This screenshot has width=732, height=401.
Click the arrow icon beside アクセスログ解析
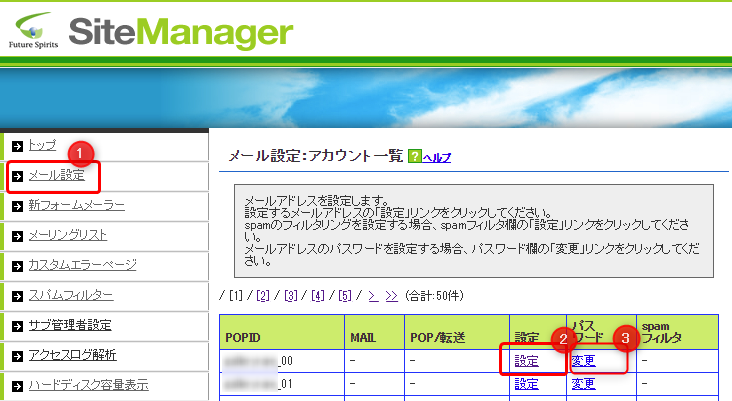click(x=17, y=356)
